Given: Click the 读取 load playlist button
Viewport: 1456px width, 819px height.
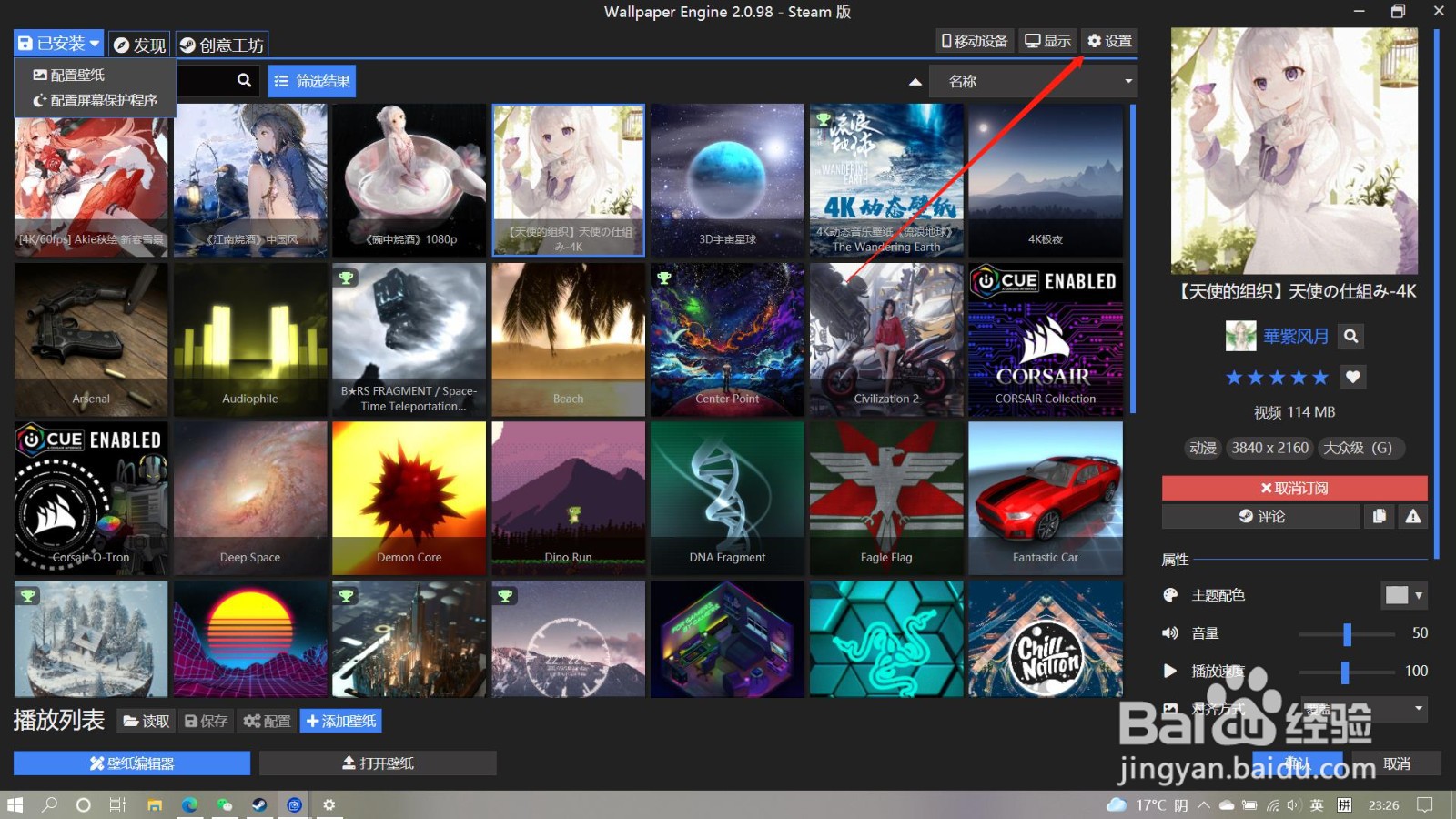Looking at the screenshot, I should pos(147,721).
